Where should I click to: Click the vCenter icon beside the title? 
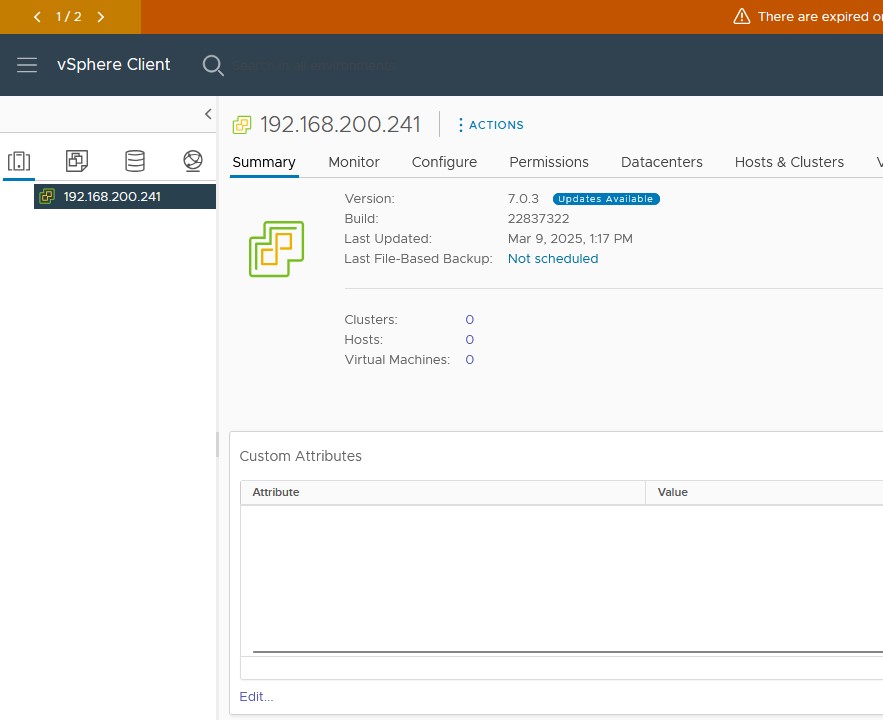(242, 125)
